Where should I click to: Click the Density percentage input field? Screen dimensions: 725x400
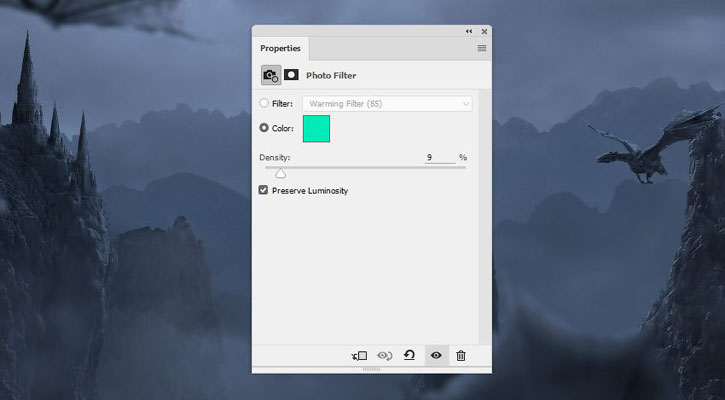(440, 158)
